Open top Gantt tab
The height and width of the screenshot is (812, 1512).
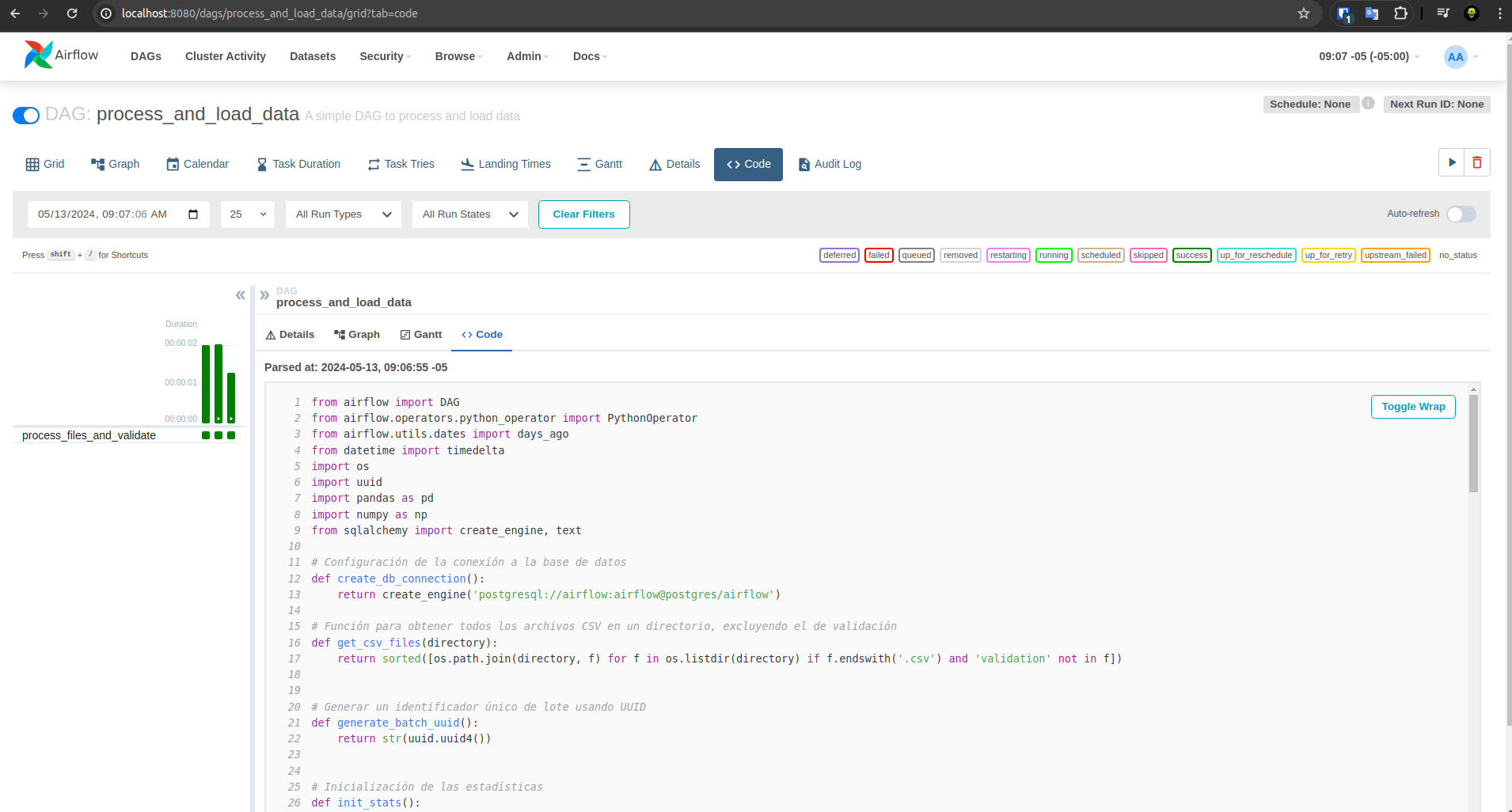600,164
